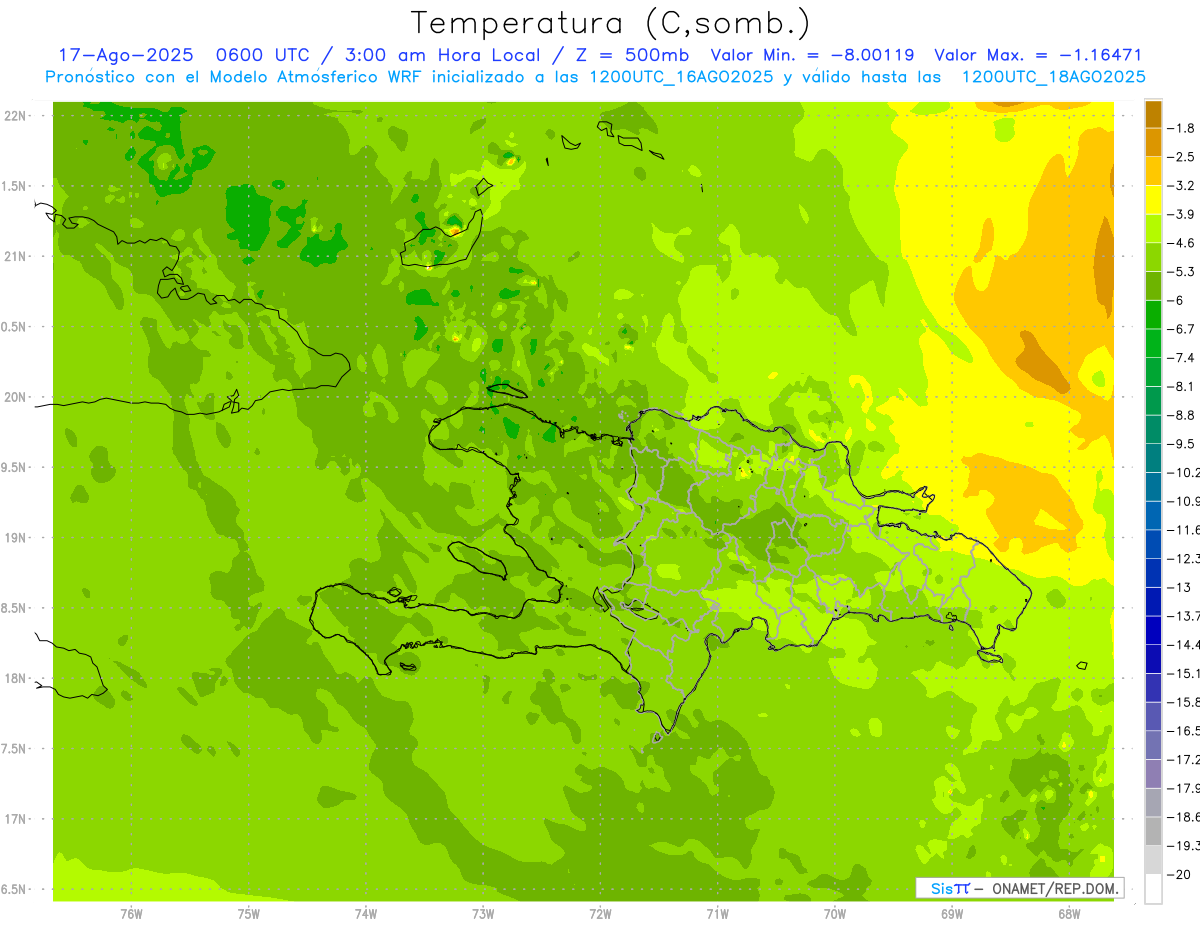Click the "72W" longitude label
The image size is (1200, 927).
tap(600, 913)
